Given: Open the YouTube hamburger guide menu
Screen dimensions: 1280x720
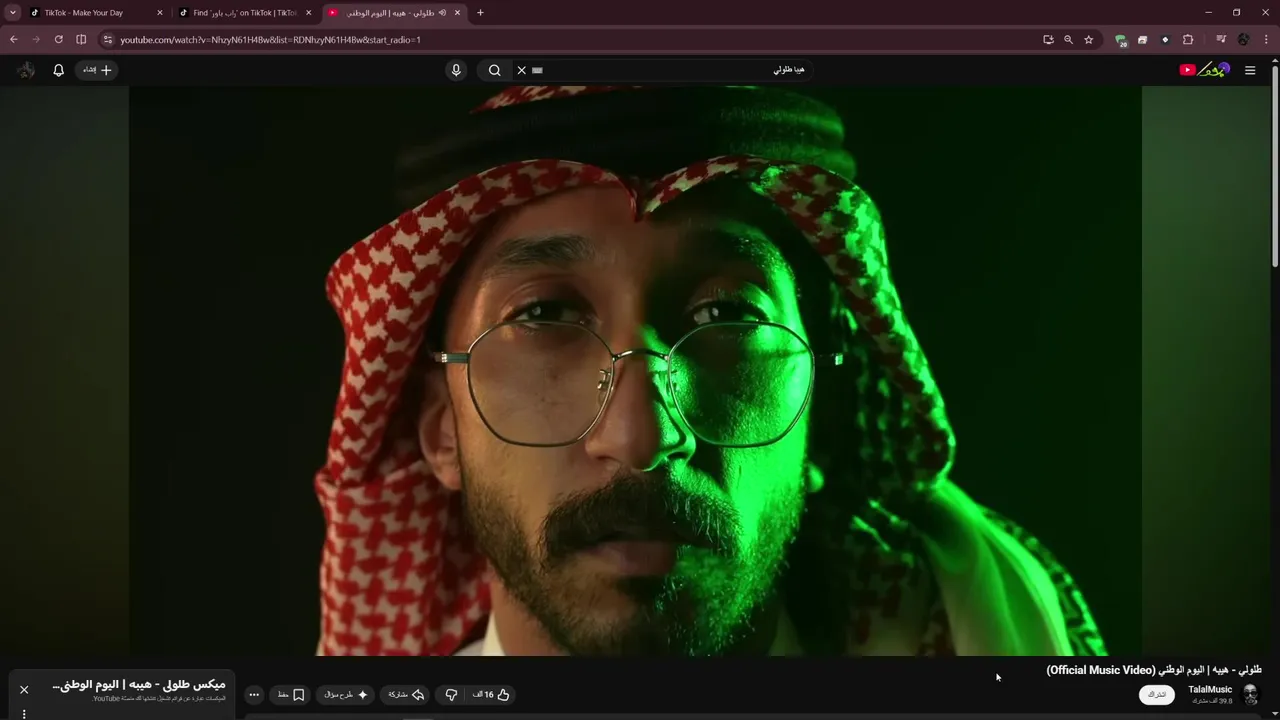Looking at the screenshot, I should (x=1250, y=70).
